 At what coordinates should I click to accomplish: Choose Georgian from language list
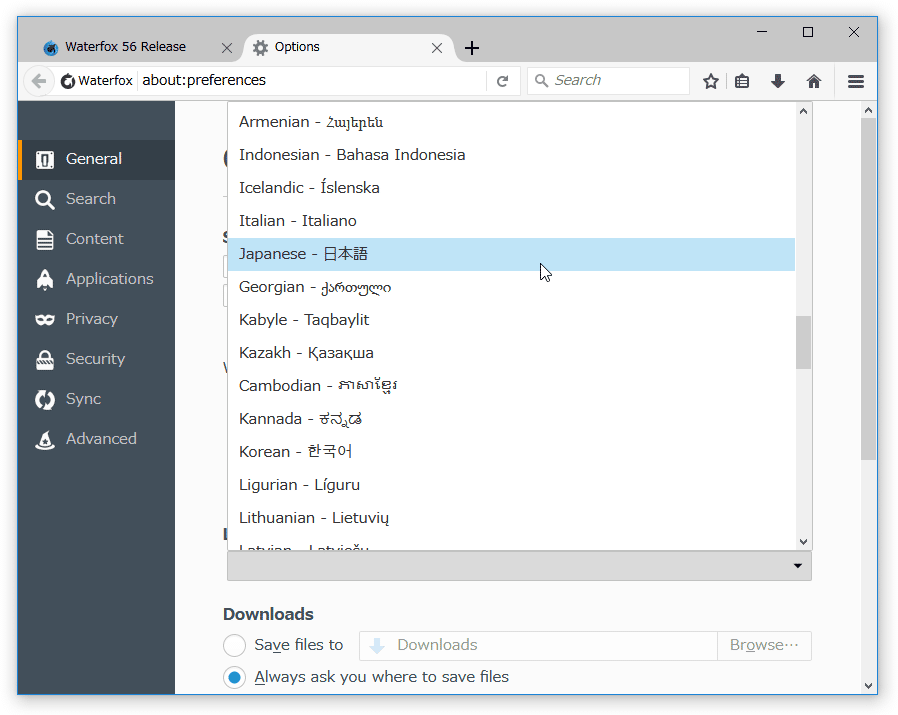click(x=511, y=287)
